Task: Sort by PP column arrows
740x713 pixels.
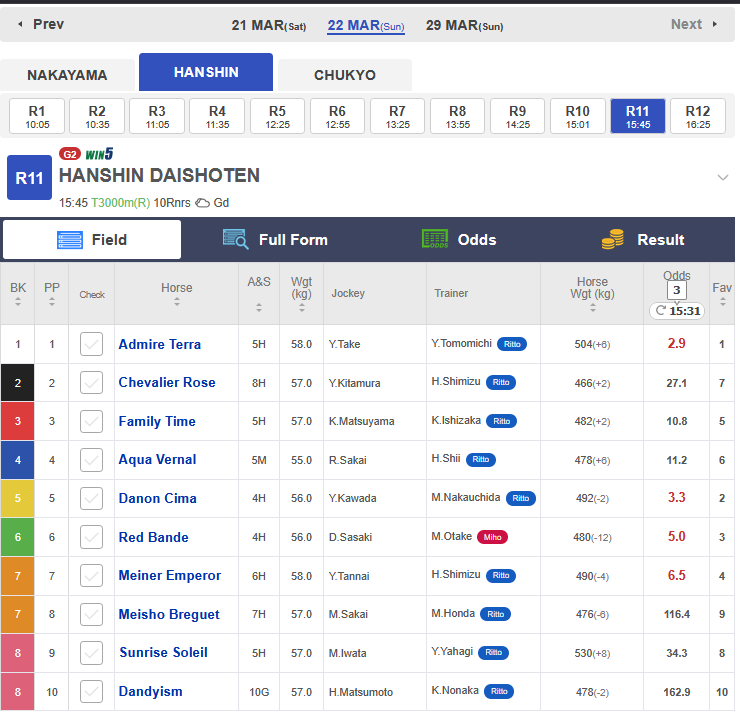Action: point(52,302)
